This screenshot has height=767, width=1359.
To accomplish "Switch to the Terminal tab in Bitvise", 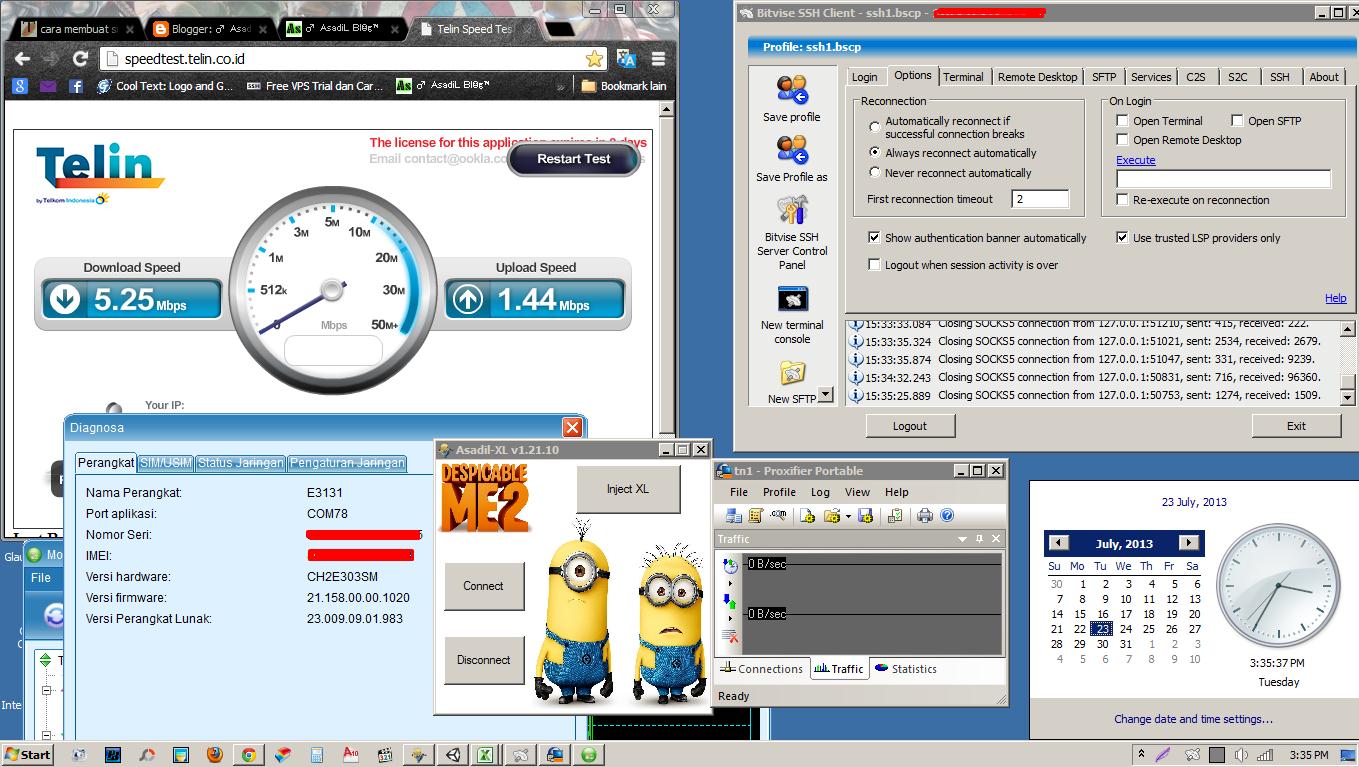I will [x=963, y=77].
